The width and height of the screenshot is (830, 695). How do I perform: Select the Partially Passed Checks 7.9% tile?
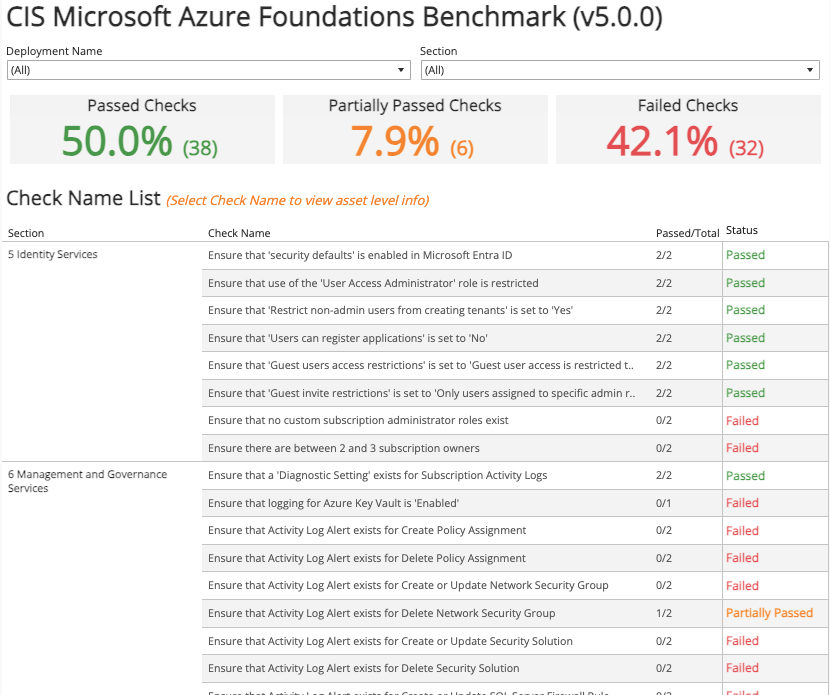point(415,129)
